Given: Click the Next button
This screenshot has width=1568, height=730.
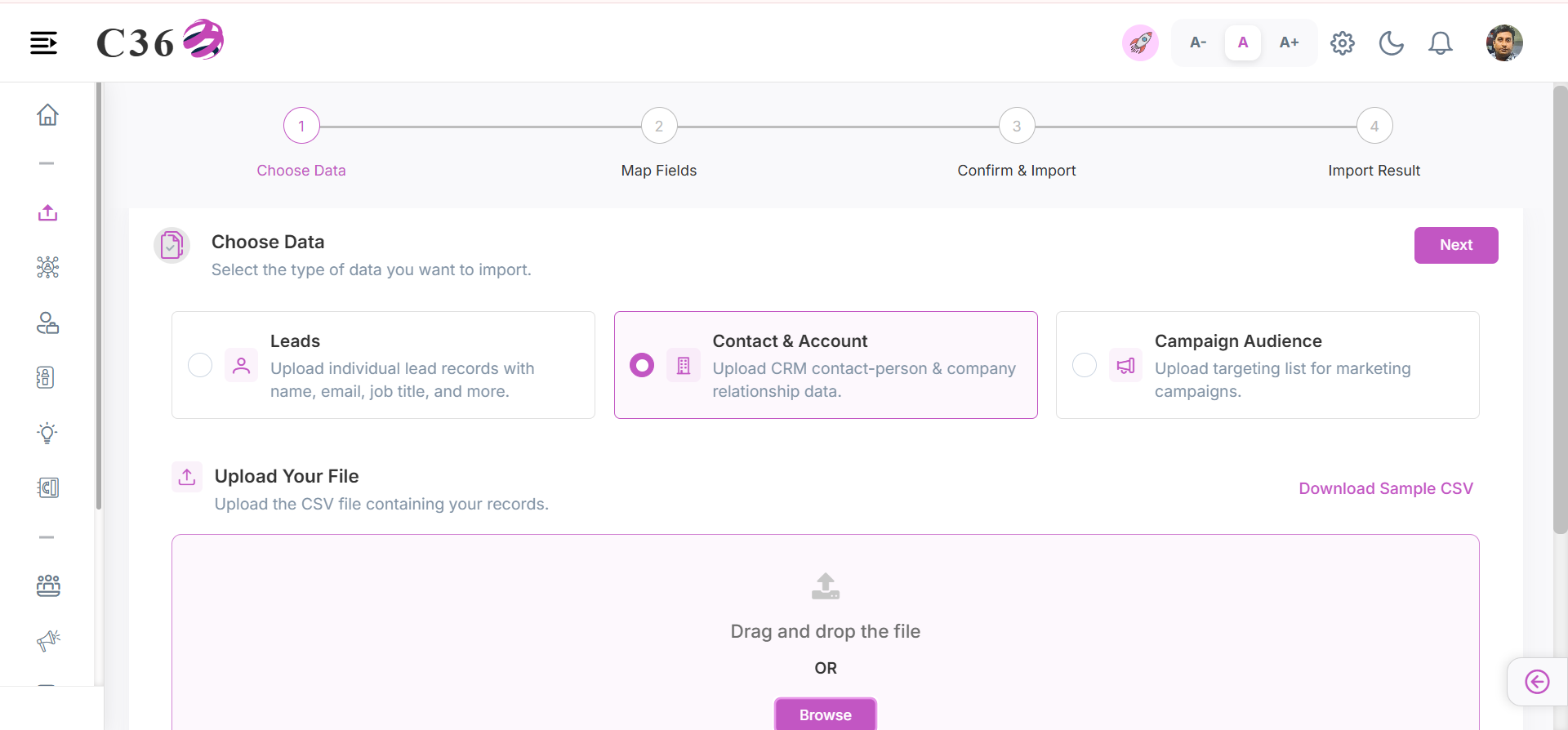Looking at the screenshot, I should (1456, 245).
